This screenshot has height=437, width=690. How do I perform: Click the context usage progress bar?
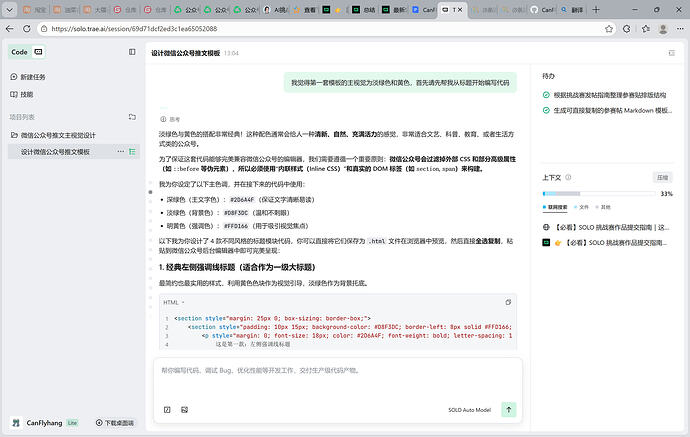(598, 193)
